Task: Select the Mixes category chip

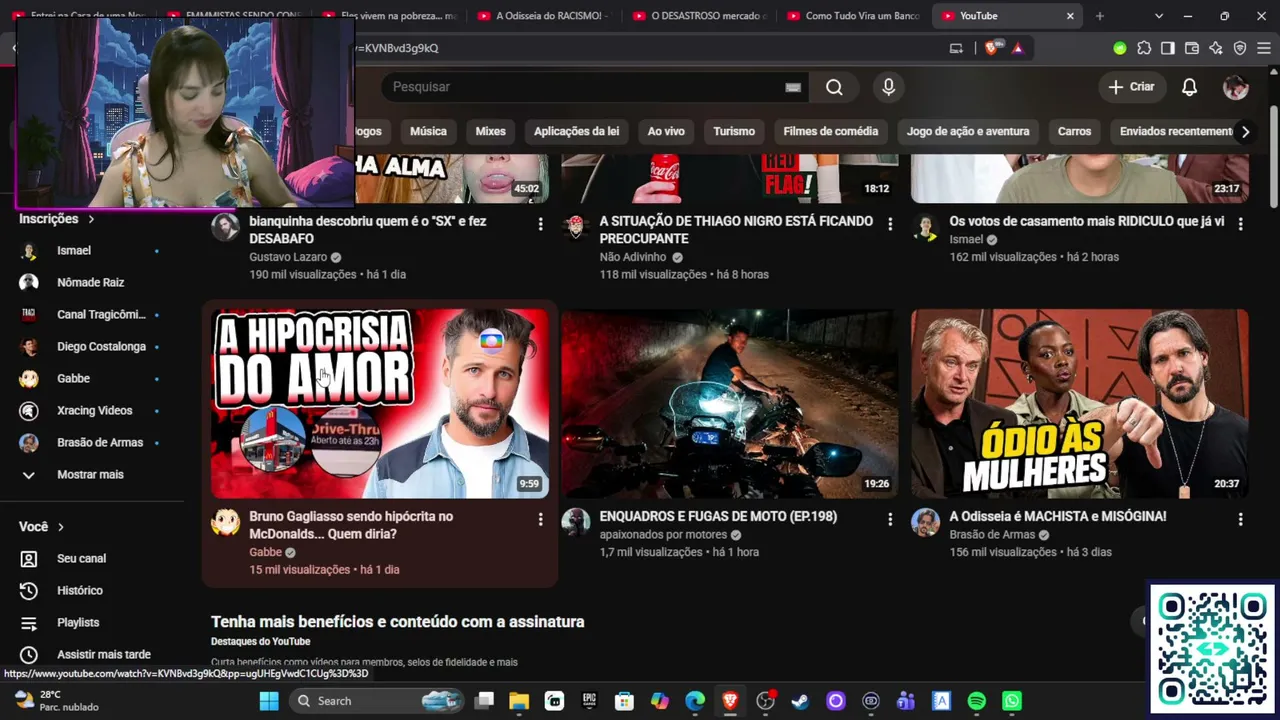Action: tap(490, 131)
